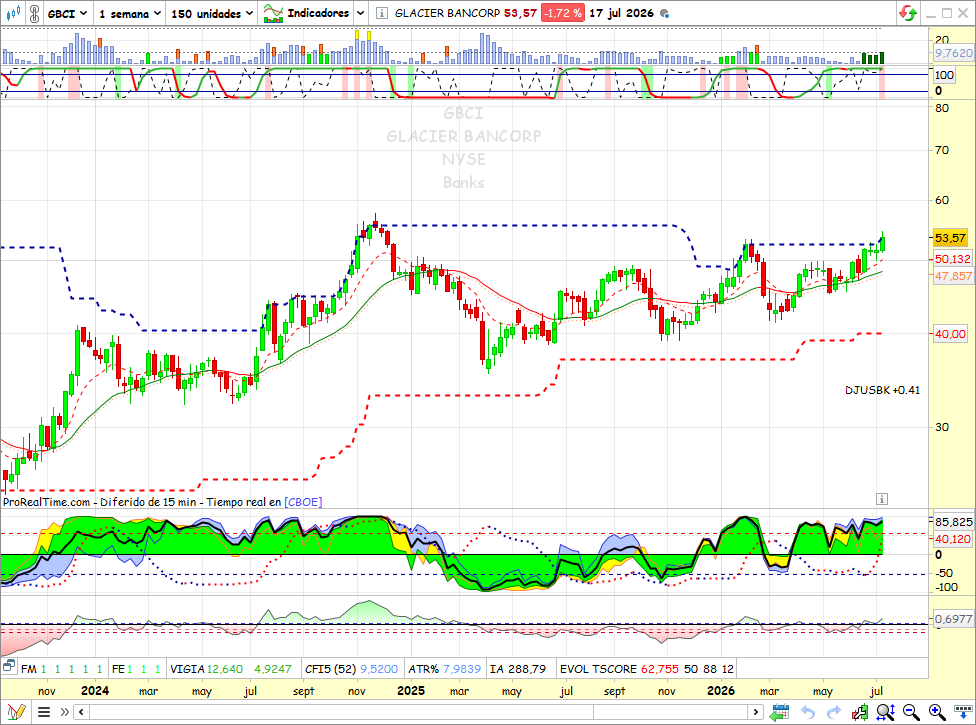Click the 4,9247 VIGIA second value

tap(273, 669)
